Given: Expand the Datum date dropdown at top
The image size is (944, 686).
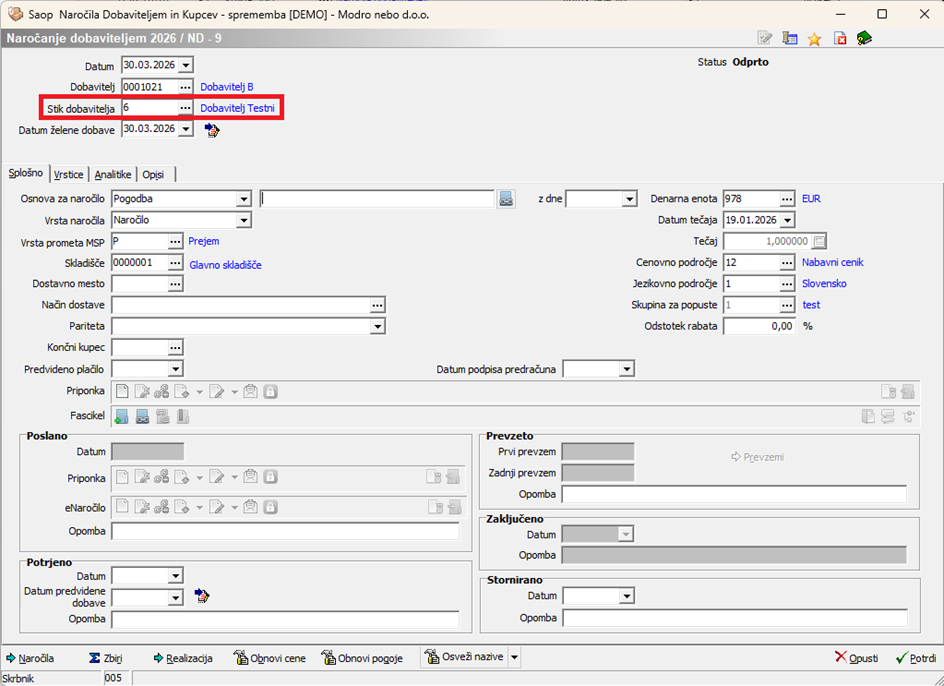Looking at the screenshot, I should pyautogui.click(x=186, y=65).
